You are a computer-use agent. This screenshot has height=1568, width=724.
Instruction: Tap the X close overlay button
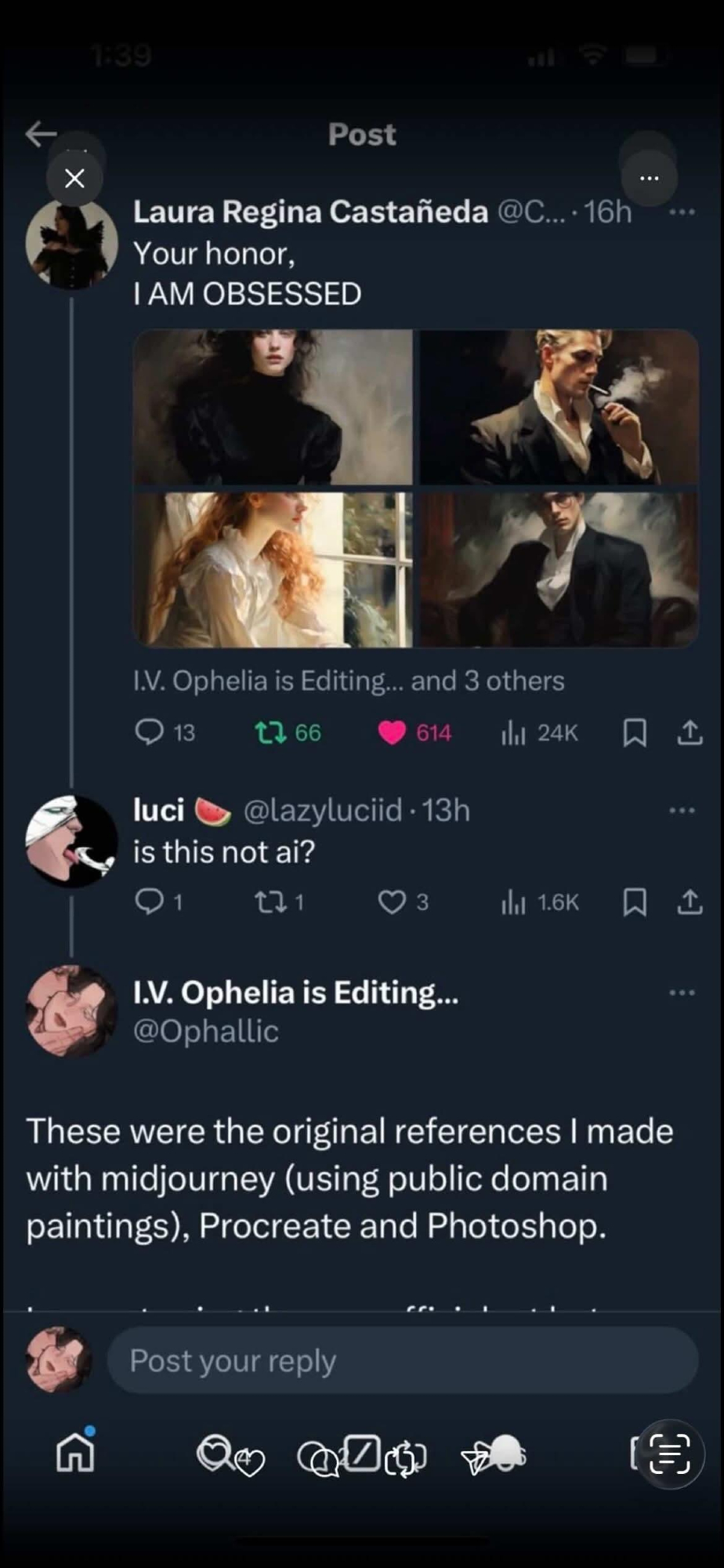[x=74, y=179]
